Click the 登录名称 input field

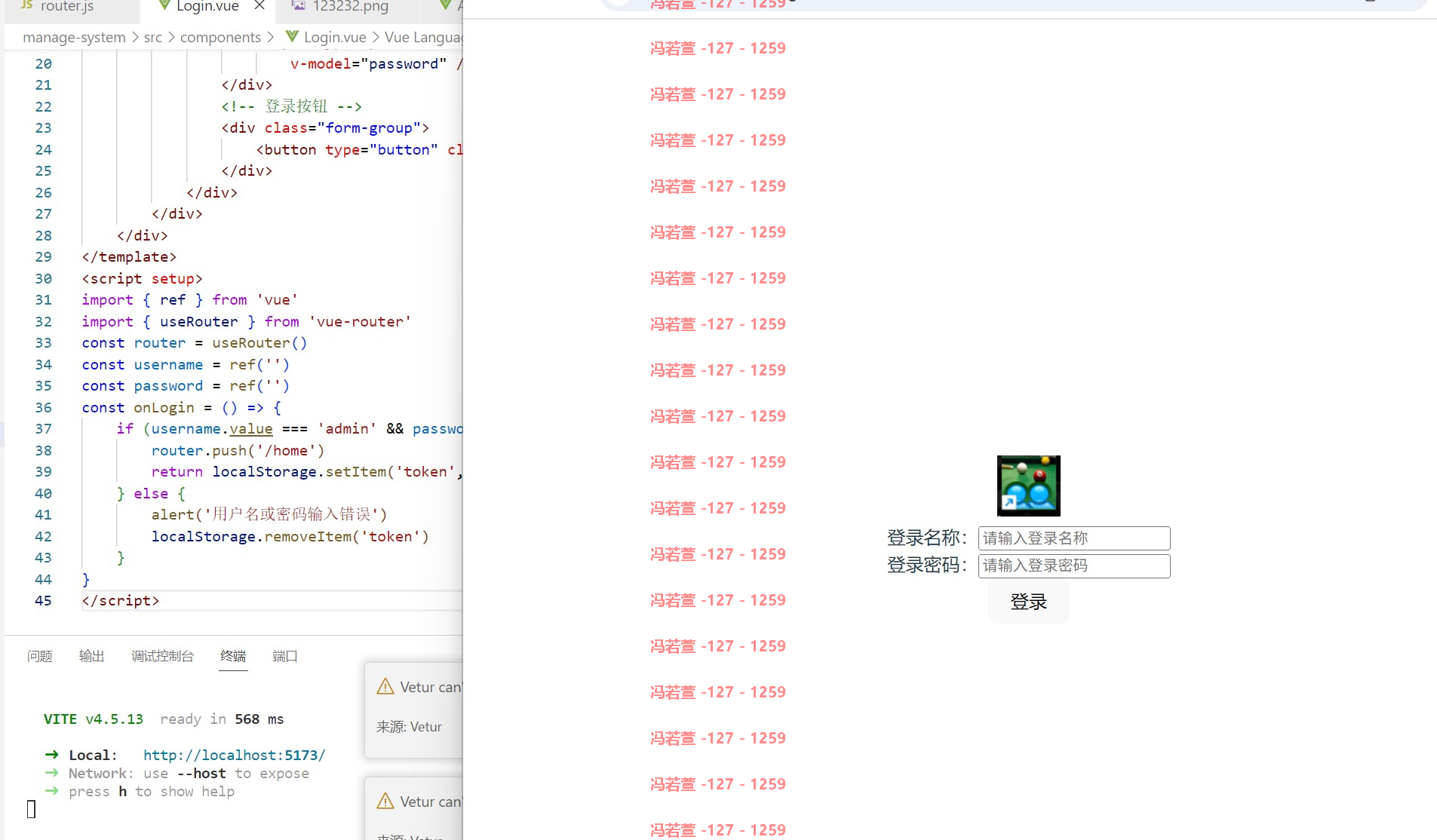pyautogui.click(x=1074, y=538)
